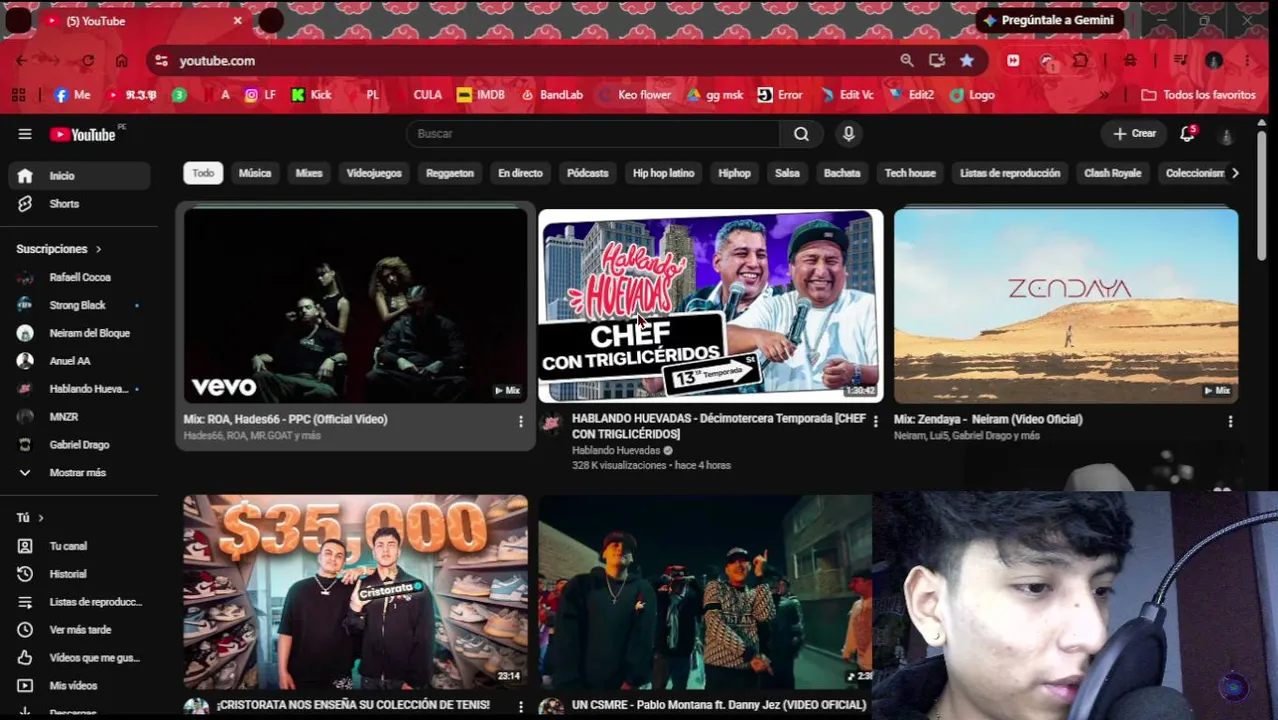Open ROA, Hades66 - PPC mix thumbnail
The image size is (1278, 720).
[x=355, y=305]
